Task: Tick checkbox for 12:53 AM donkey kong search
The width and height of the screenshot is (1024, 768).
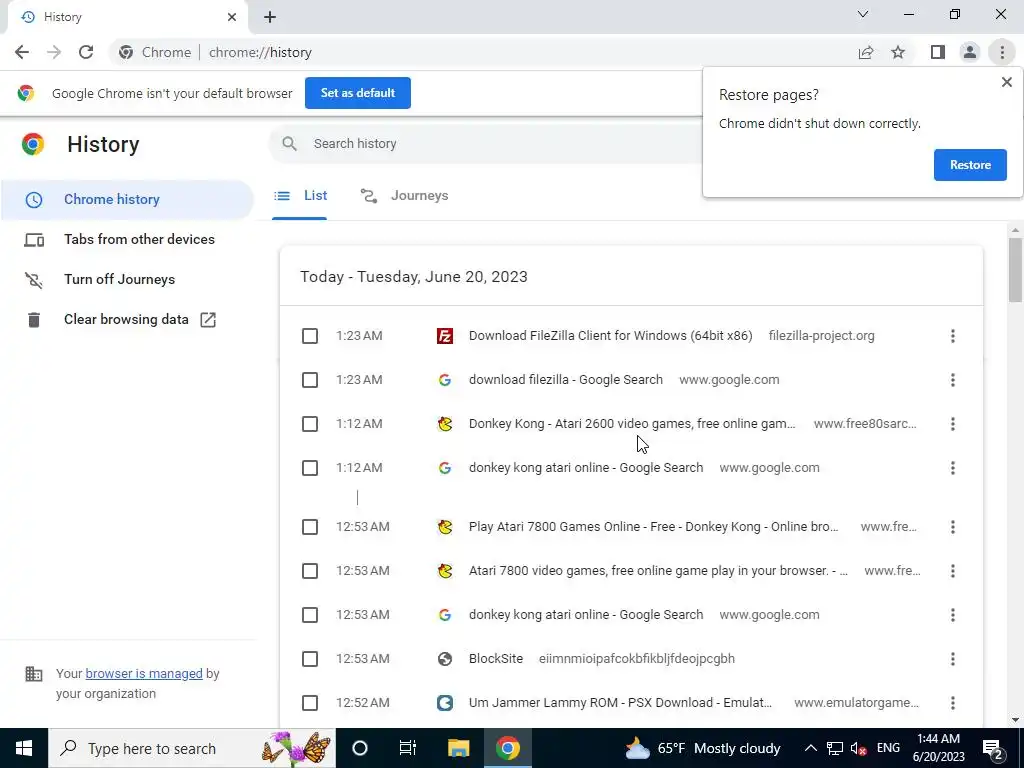Action: click(310, 615)
